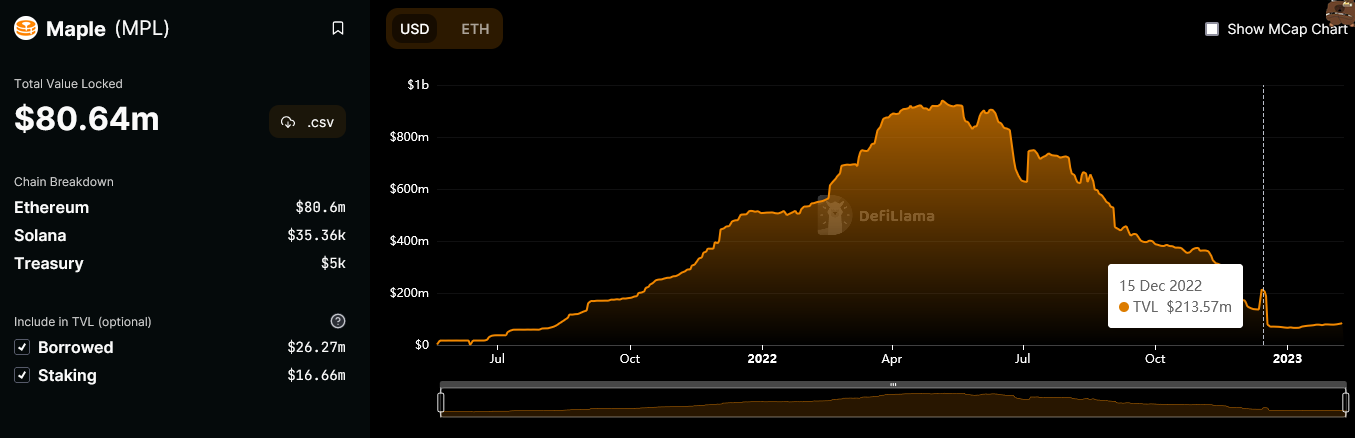Click the Chain Breakdown heading
This screenshot has height=438, width=1355.
(x=64, y=182)
